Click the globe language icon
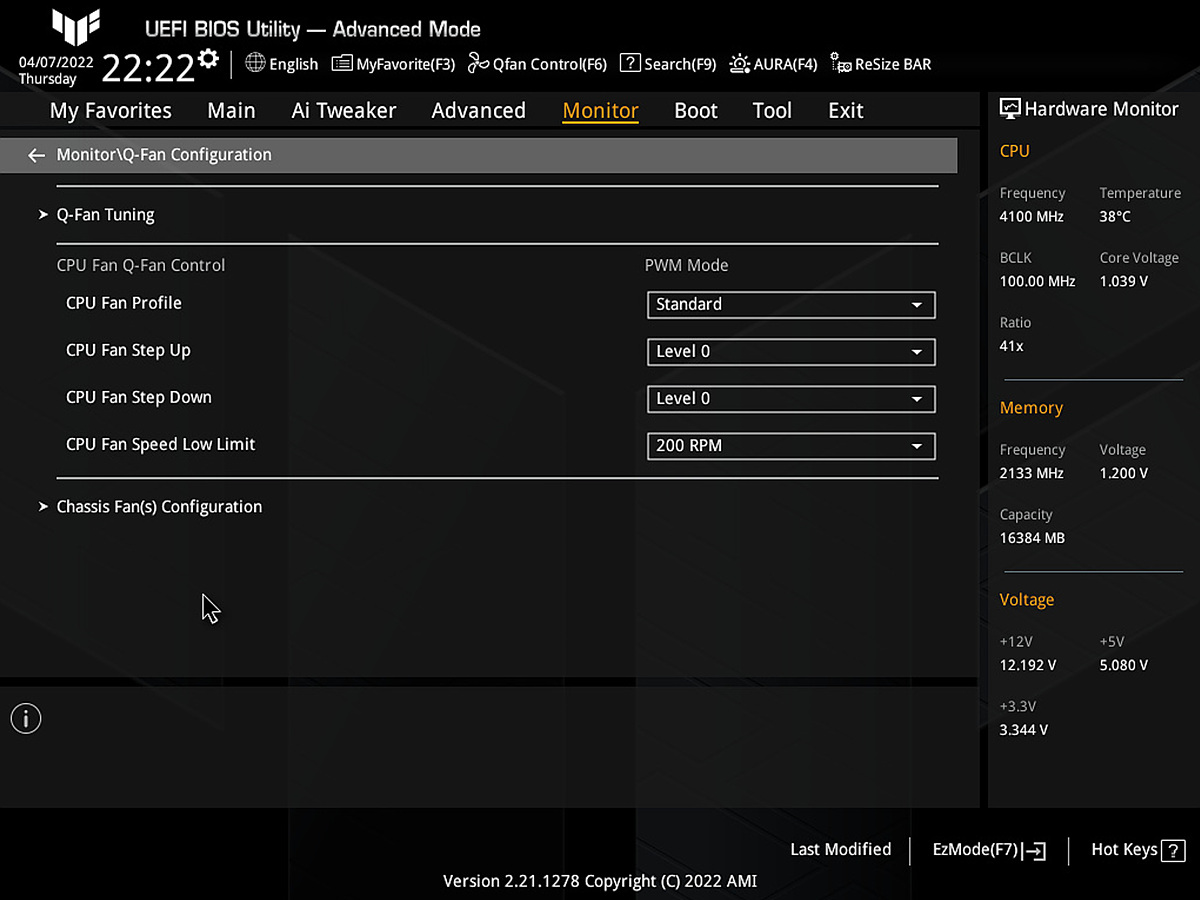This screenshot has height=900, width=1200. [255, 63]
